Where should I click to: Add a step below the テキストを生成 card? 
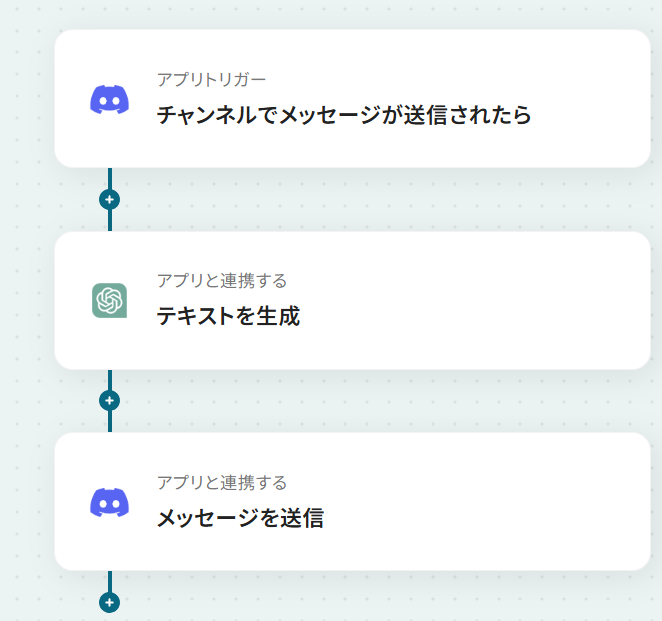click(x=109, y=401)
